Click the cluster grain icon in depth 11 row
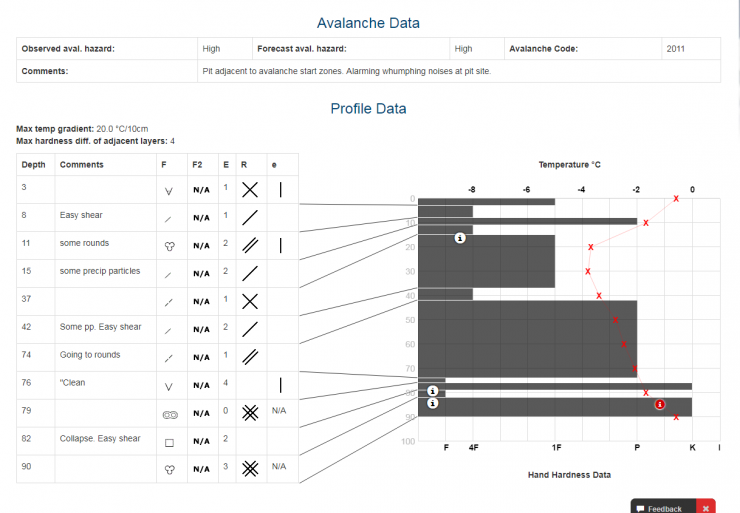The height and width of the screenshot is (513, 740). click(x=168, y=244)
